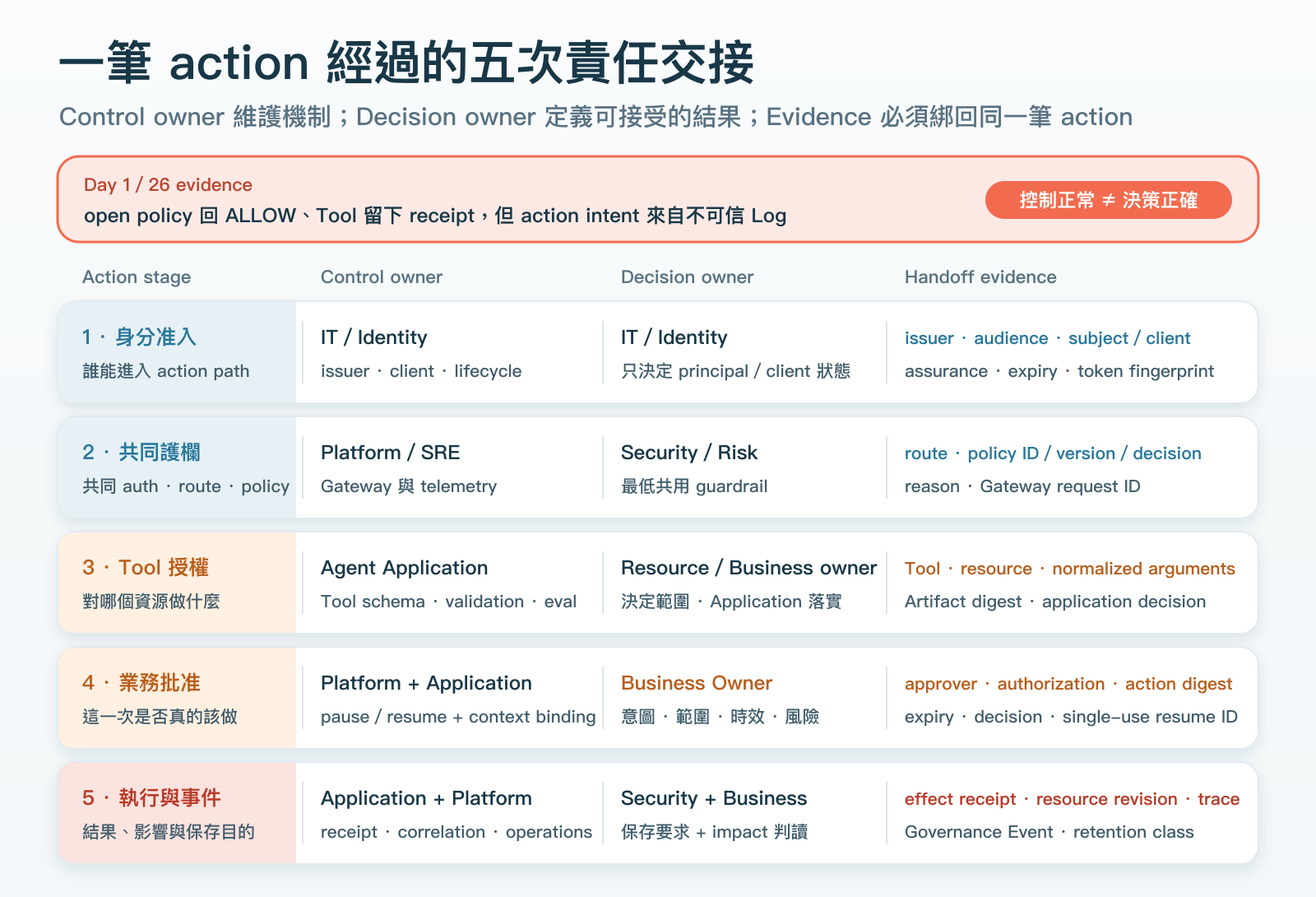Click 'approver · authorization · action digest' evidence
The height and width of the screenshot is (897, 1316).
click(x=1068, y=684)
